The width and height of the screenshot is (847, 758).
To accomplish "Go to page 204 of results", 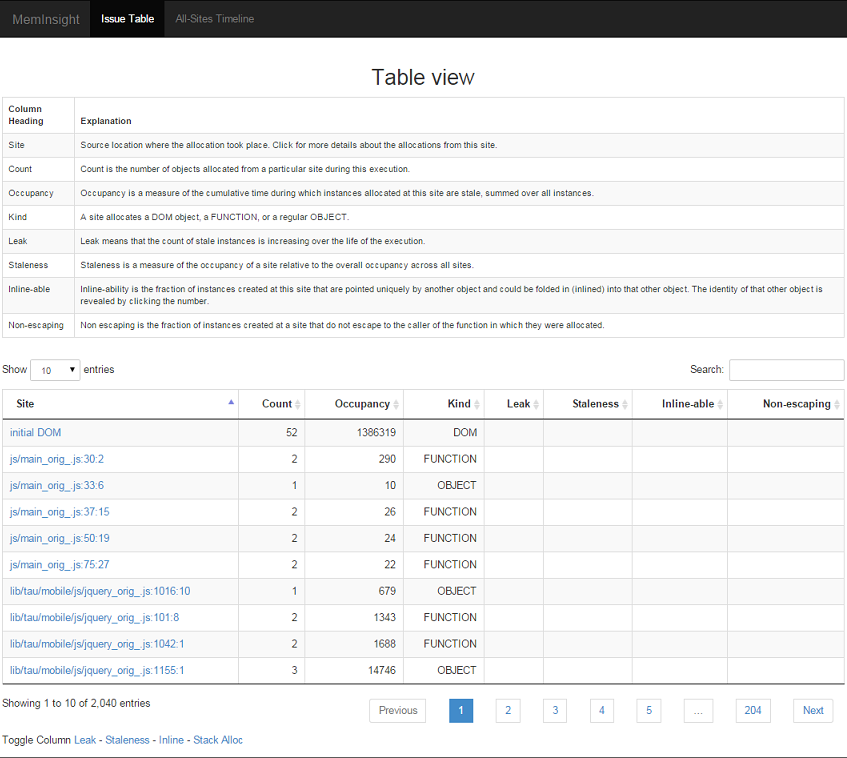I will pyautogui.click(x=752, y=710).
